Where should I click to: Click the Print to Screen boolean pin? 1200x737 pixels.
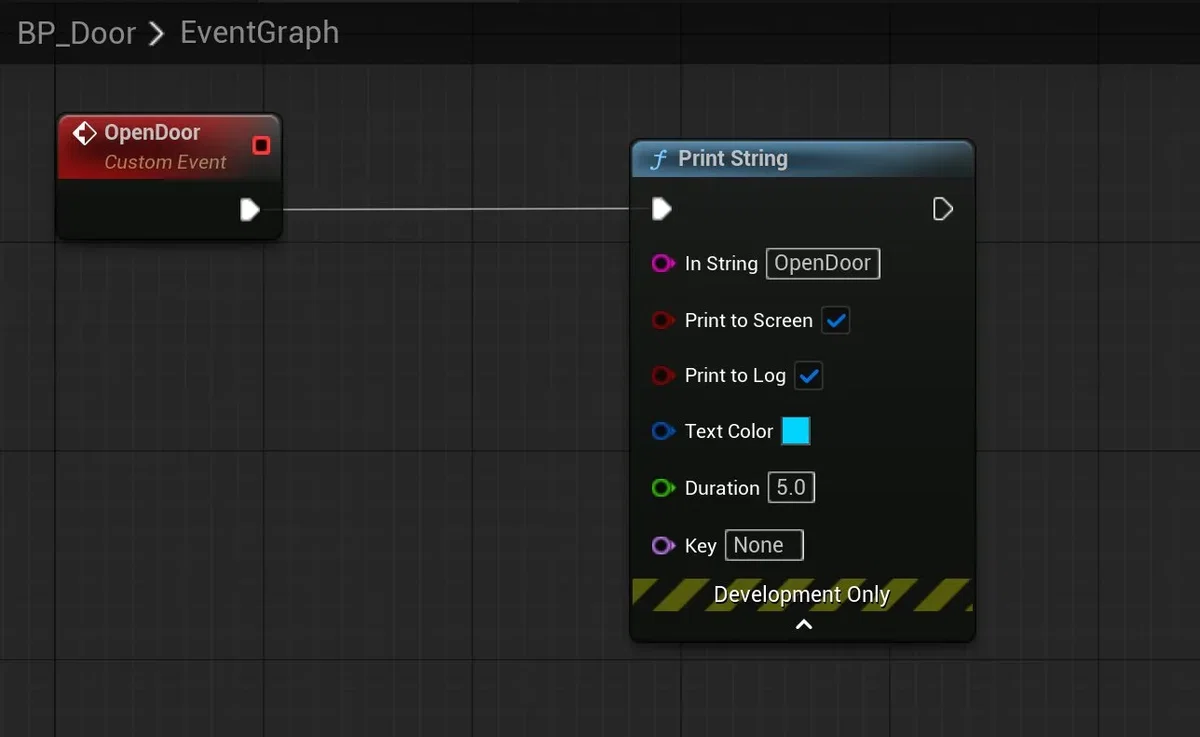663,321
